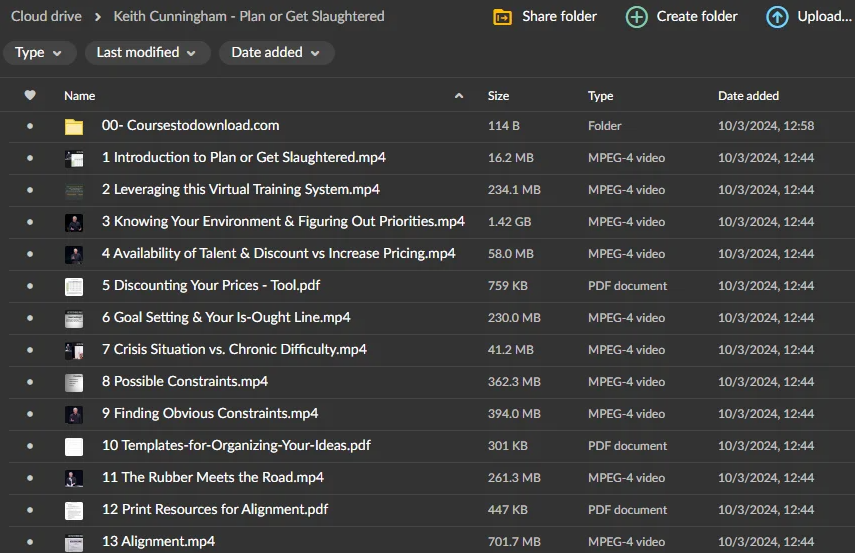Viewport: 855px width, 553px height.
Task: Open the Type filter dropdown
Action: (39, 53)
